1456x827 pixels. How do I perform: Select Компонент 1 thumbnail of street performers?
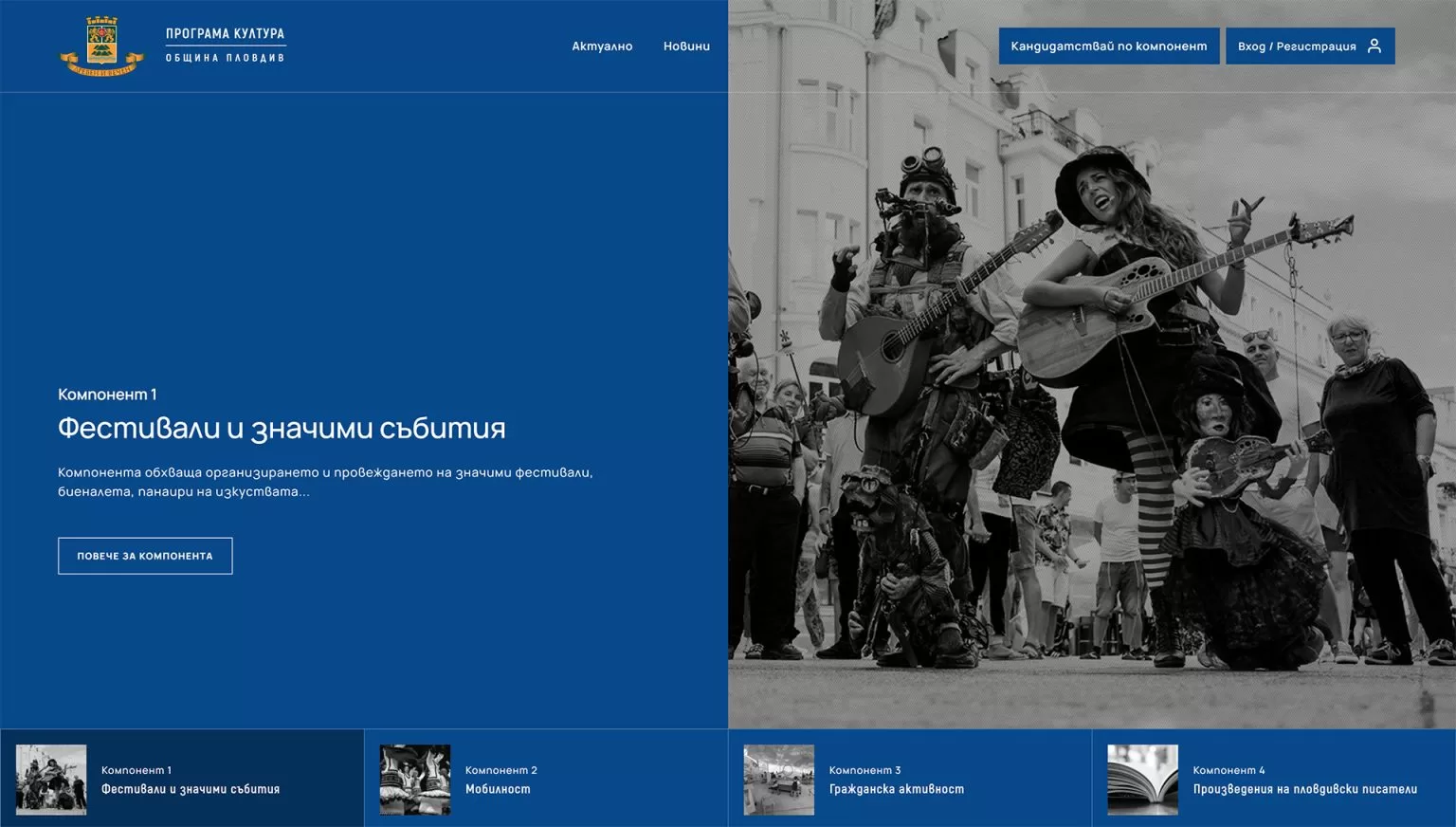(51, 780)
